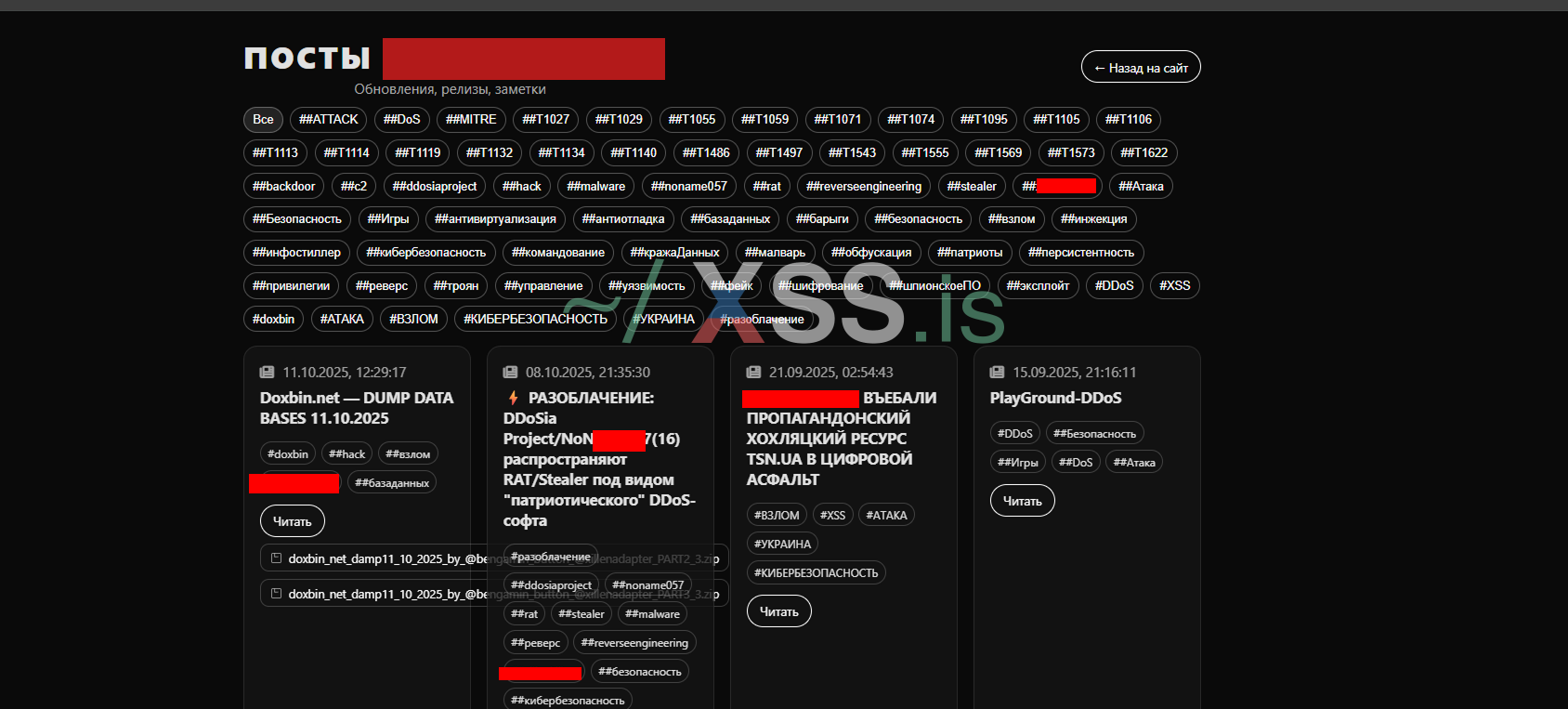The height and width of the screenshot is (709, 1568).
Task: Show posts tagged ##обфускация
Action: (x=871, y=252)
